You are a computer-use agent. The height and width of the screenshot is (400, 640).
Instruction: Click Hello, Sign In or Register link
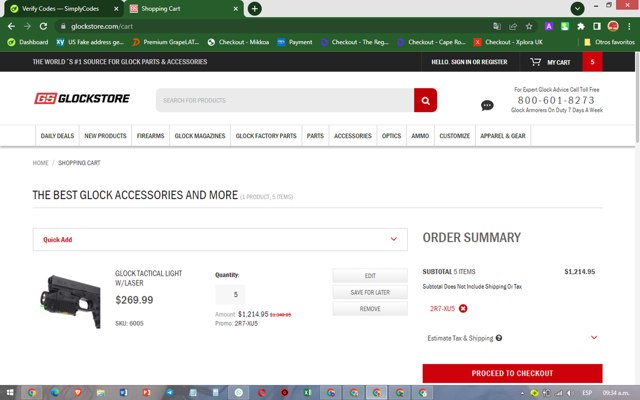pyautogui.click(x=469, y=62)
